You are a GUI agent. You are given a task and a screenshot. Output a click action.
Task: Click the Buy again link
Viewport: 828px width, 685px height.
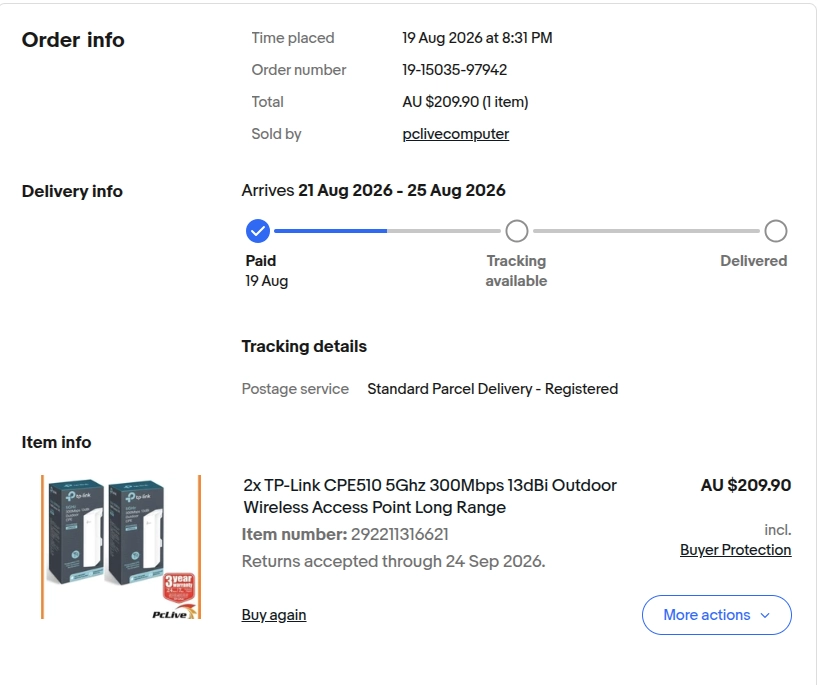(274, 615)
